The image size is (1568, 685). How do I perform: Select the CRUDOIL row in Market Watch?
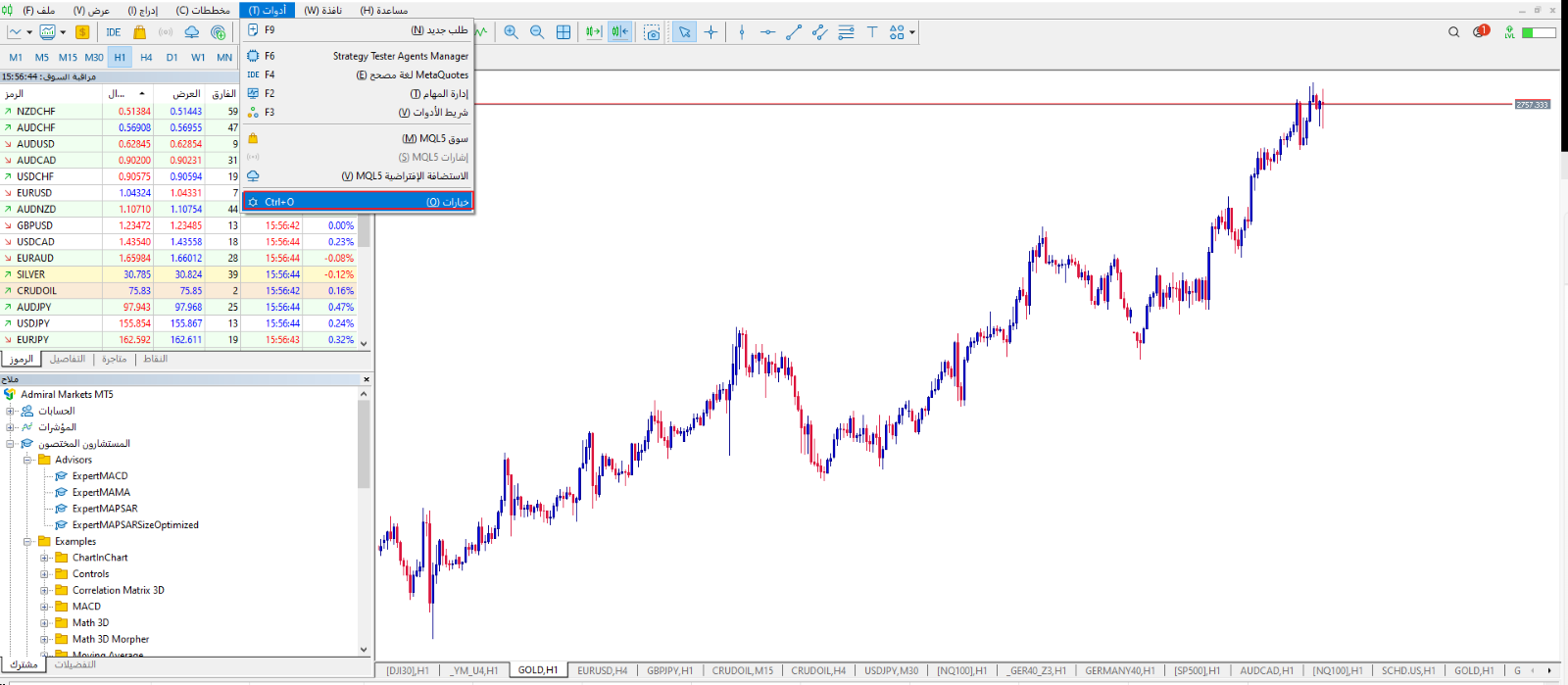(x=178, y=291)
